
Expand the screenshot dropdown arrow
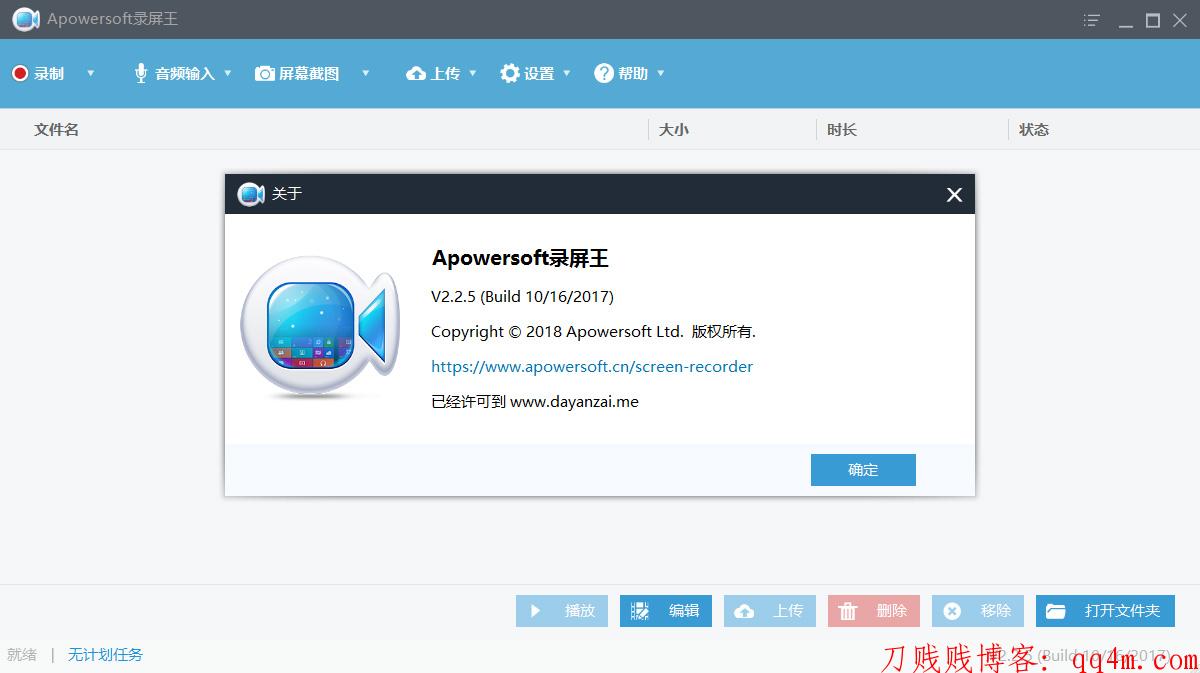365,73
